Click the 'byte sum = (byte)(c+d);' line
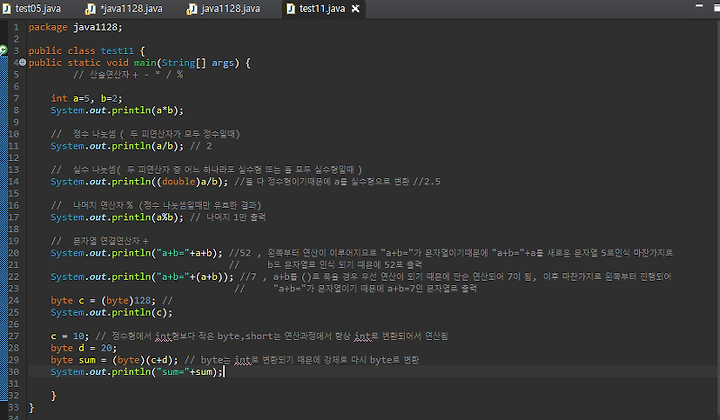Screen dimensions: 720x420 pyautogui.click(x=114, y=360)
